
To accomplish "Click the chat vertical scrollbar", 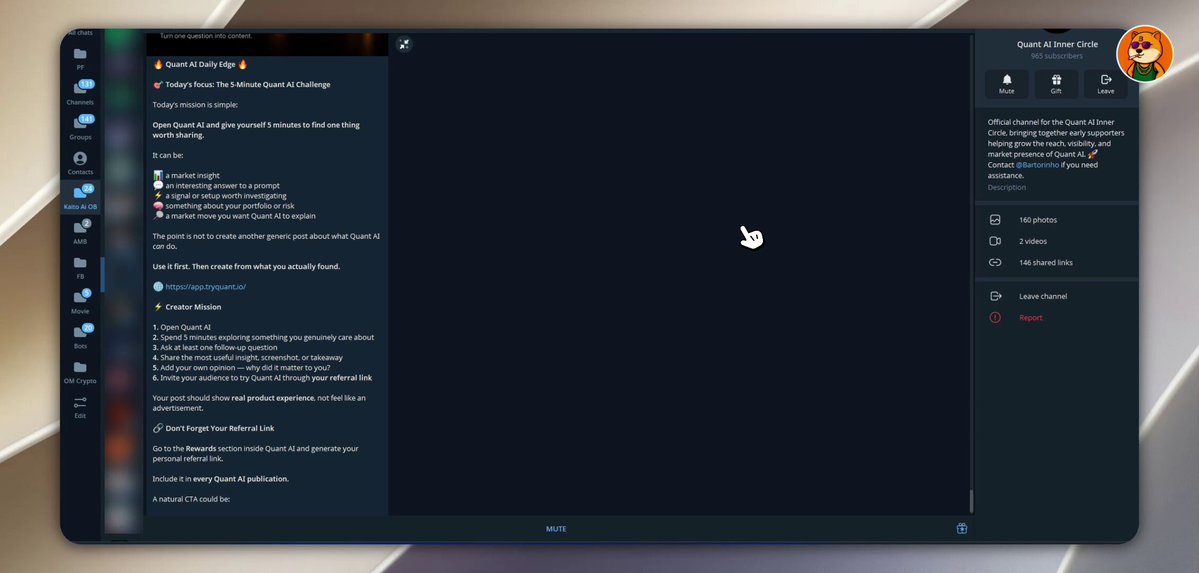I will (x=971, y=501).
